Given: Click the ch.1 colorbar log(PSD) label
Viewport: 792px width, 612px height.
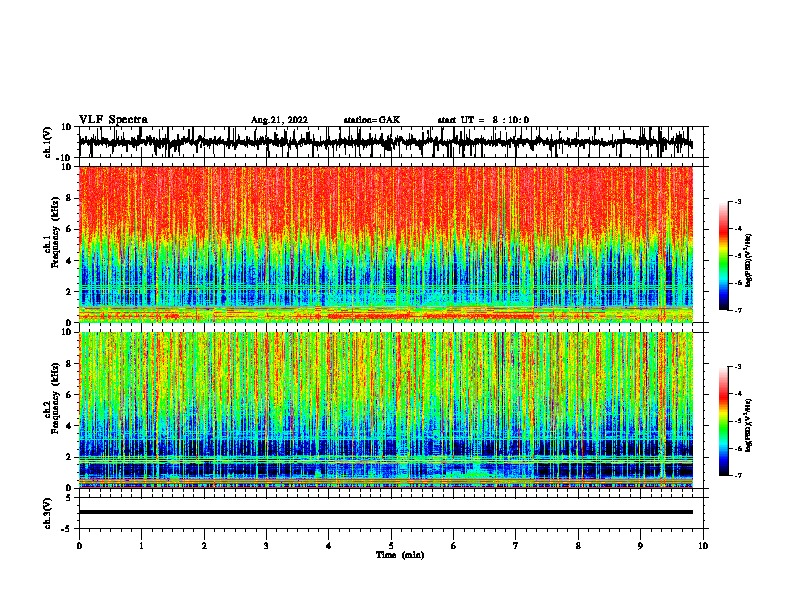Looking at the screenshot, I should 749,260.
